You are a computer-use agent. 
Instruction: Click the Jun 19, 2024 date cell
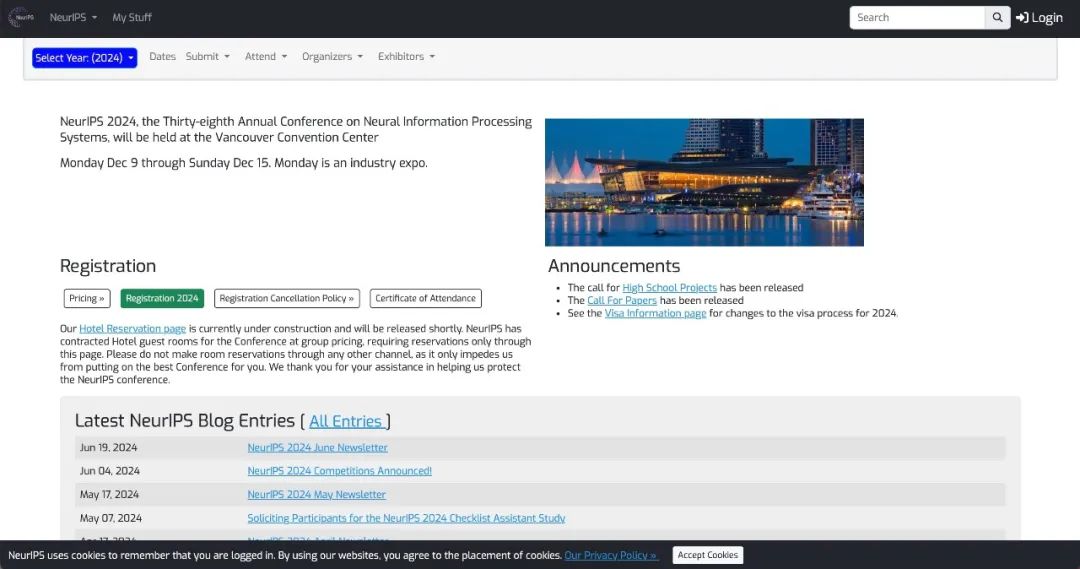(x=108, y=448)
